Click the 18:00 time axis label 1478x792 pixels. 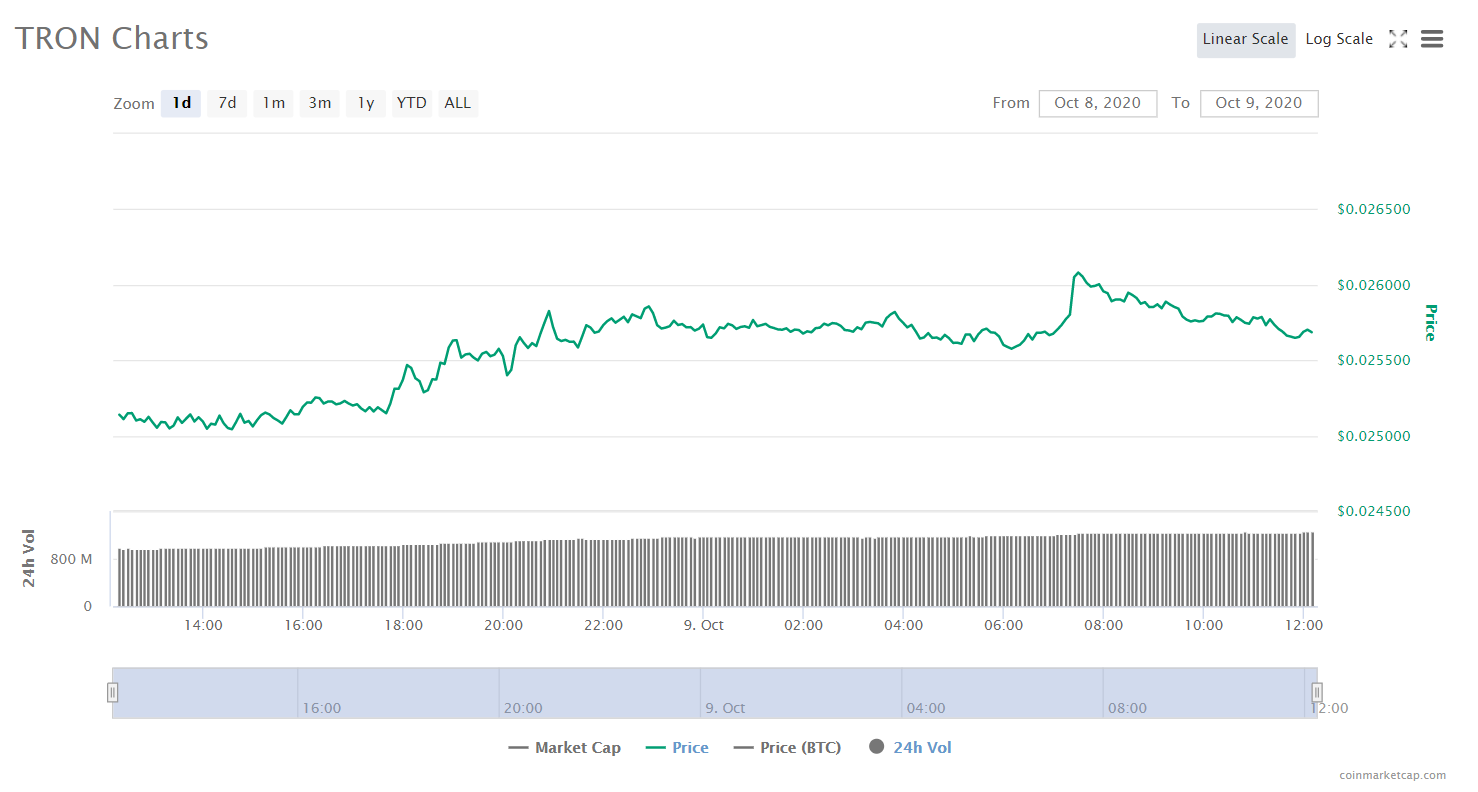coord(403,625)
